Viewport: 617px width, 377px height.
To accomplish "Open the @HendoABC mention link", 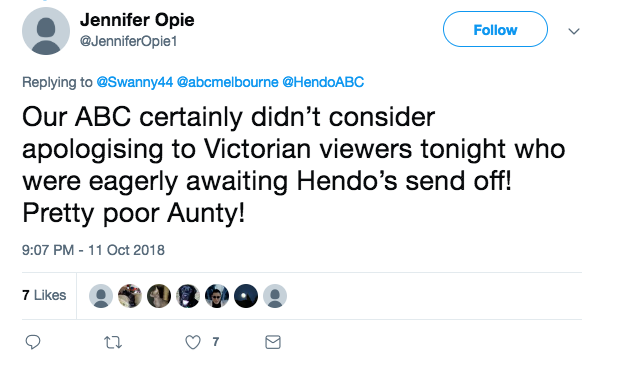I will pos(323,82).
